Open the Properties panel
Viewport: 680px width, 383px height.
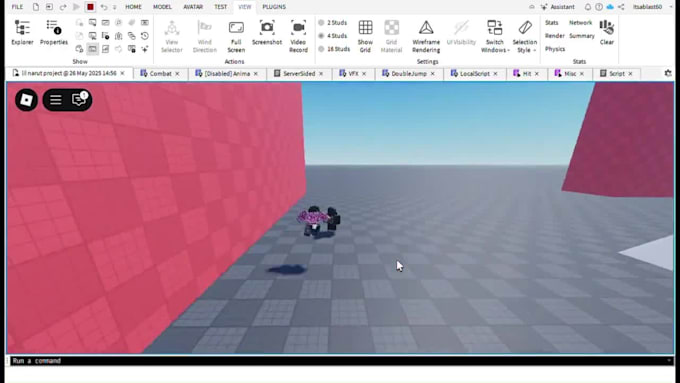pyautogui.click(x=54, y=33)
